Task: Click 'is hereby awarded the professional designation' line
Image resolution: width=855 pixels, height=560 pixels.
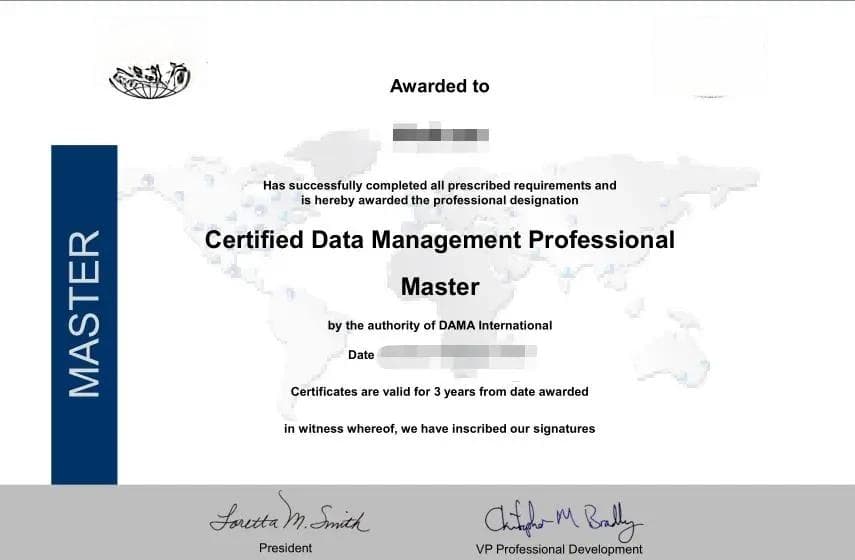Action: [x=439, y=200]
